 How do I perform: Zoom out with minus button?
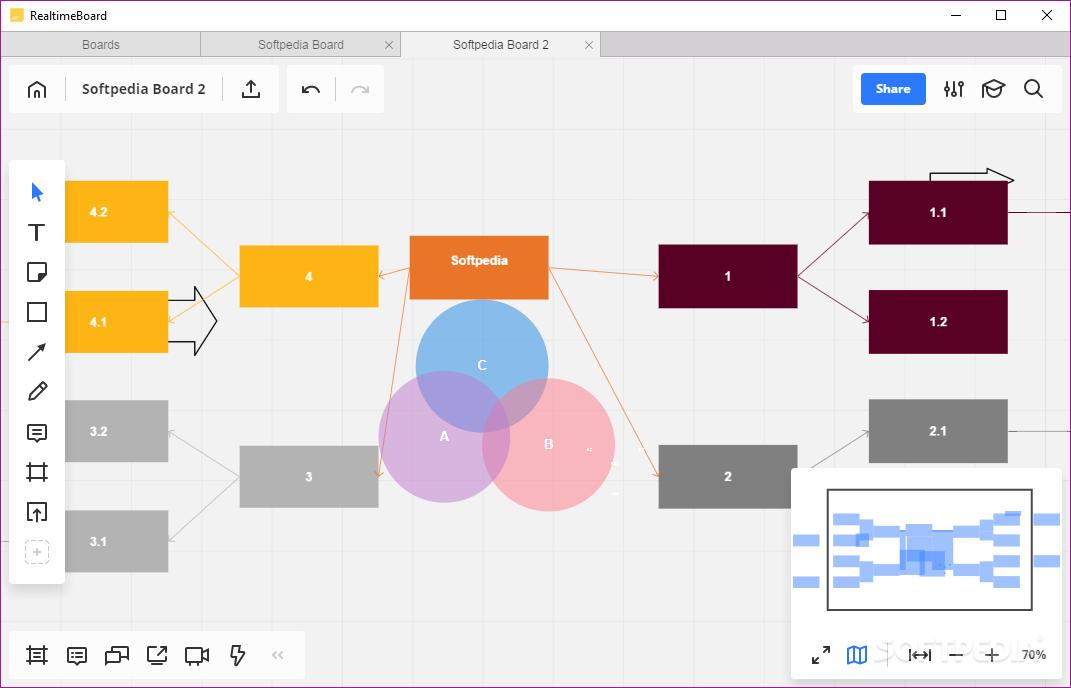[x=956, y=655]
